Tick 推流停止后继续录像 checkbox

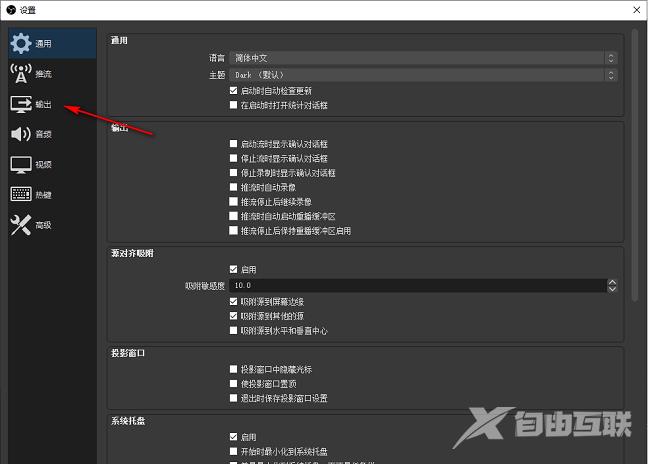(233, 202)
